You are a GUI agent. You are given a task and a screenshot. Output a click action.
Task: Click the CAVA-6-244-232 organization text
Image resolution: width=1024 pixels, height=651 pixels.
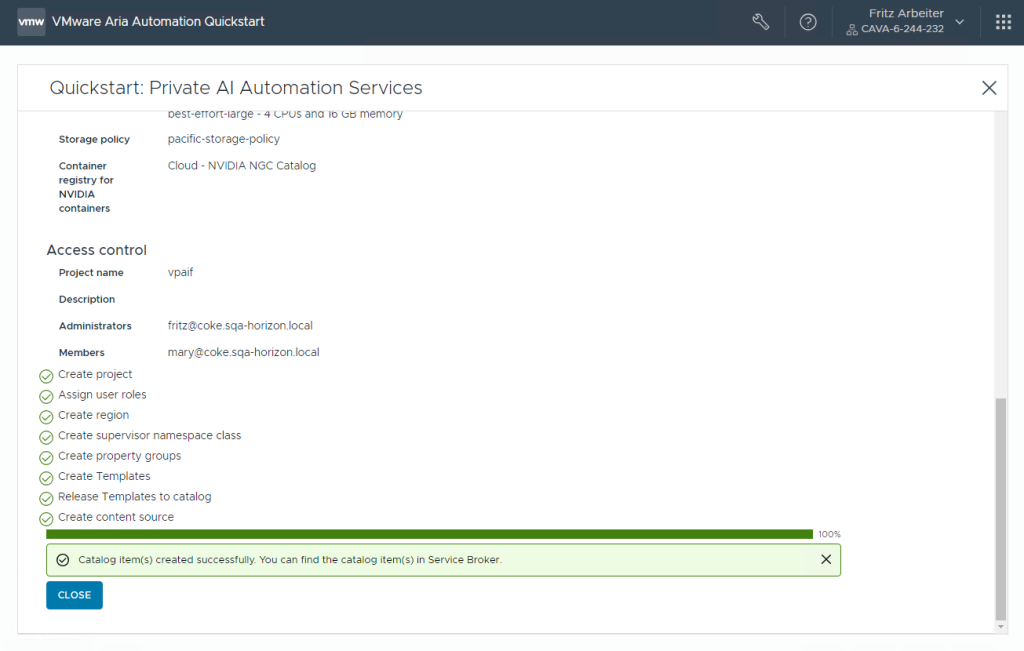point(902,29)
